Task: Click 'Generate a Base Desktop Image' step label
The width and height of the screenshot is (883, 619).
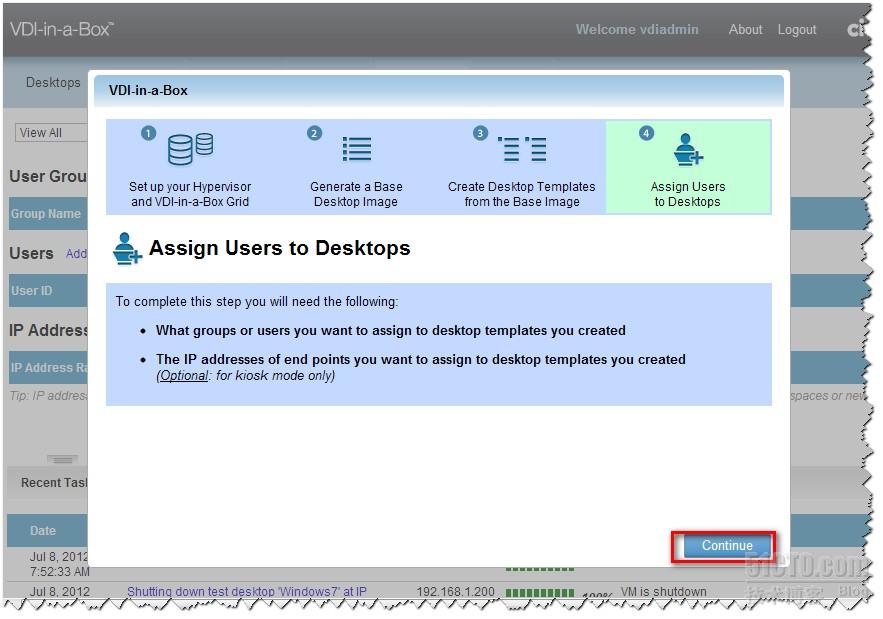Action: 356,194
